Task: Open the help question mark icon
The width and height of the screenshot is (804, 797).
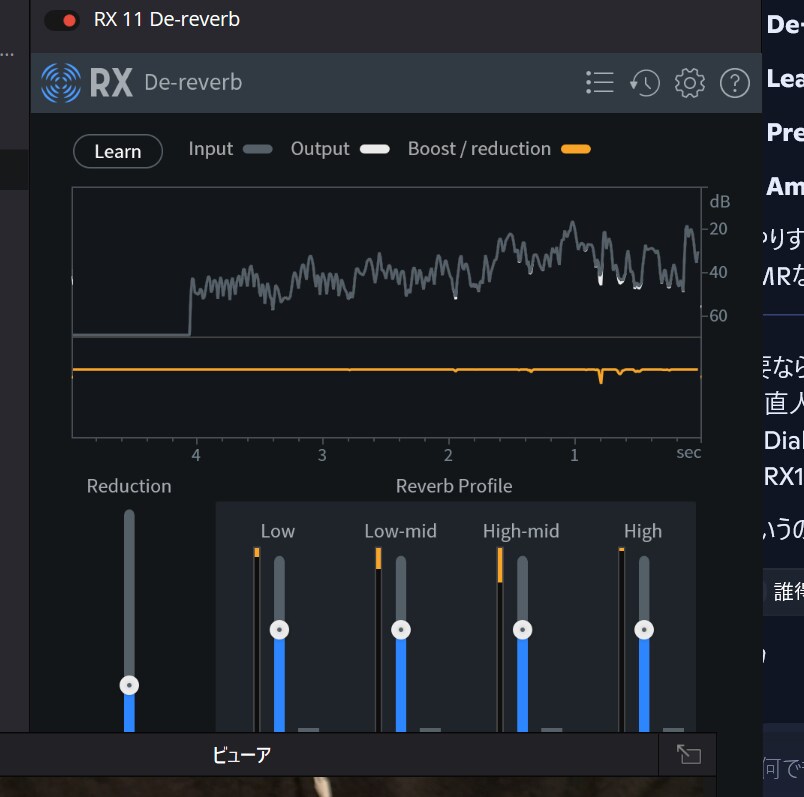Action: [735, 83]
